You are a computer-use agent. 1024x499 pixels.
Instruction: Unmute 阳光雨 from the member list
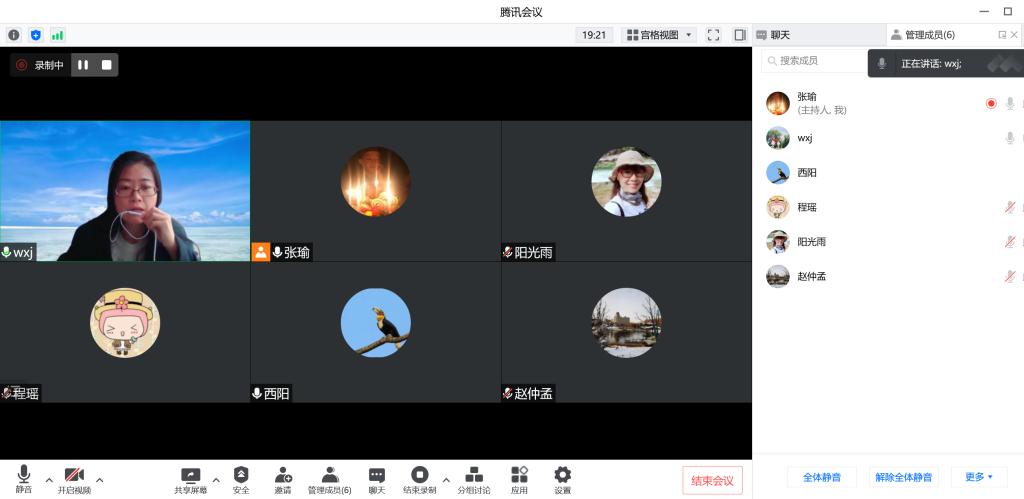1010,242
